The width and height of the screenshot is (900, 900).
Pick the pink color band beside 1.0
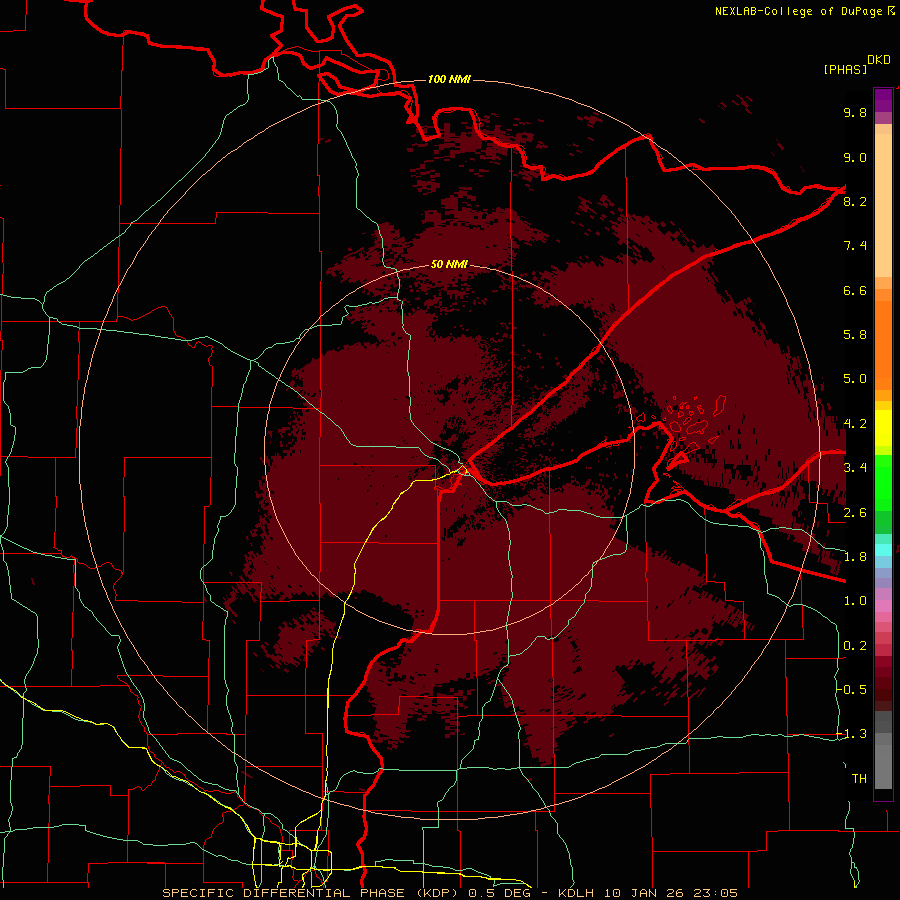[883, 606]
